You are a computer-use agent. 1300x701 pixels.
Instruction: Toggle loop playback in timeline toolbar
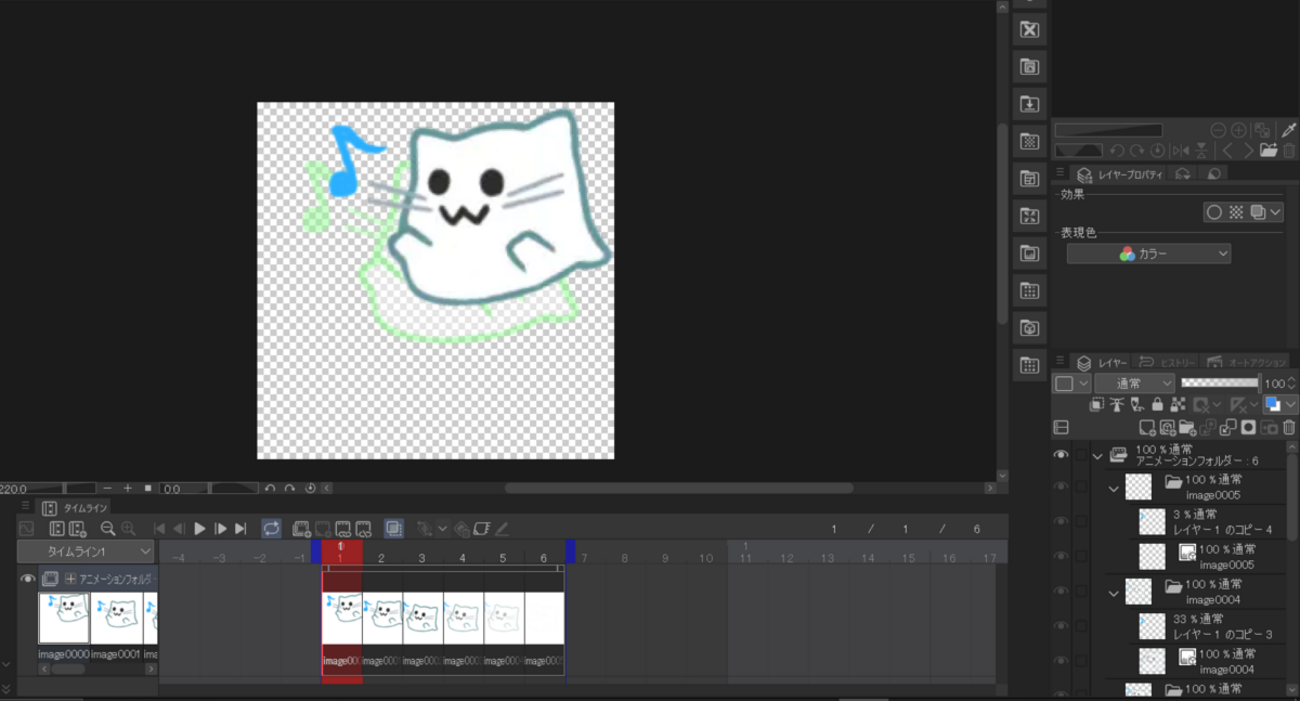tap(271, 529)
